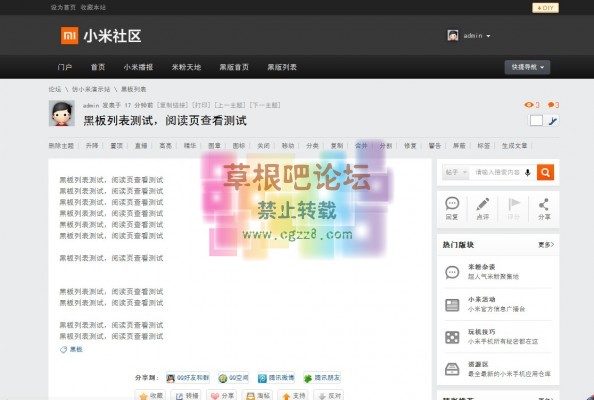Click the eye views counter icon

[529, 105]
